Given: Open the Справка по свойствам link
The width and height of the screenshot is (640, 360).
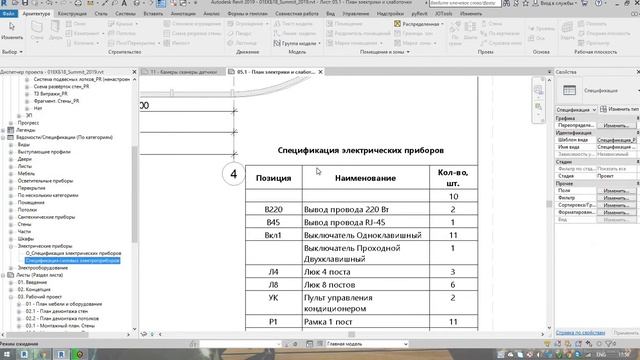Looking at the screenshot, I should tap(580, 333).
